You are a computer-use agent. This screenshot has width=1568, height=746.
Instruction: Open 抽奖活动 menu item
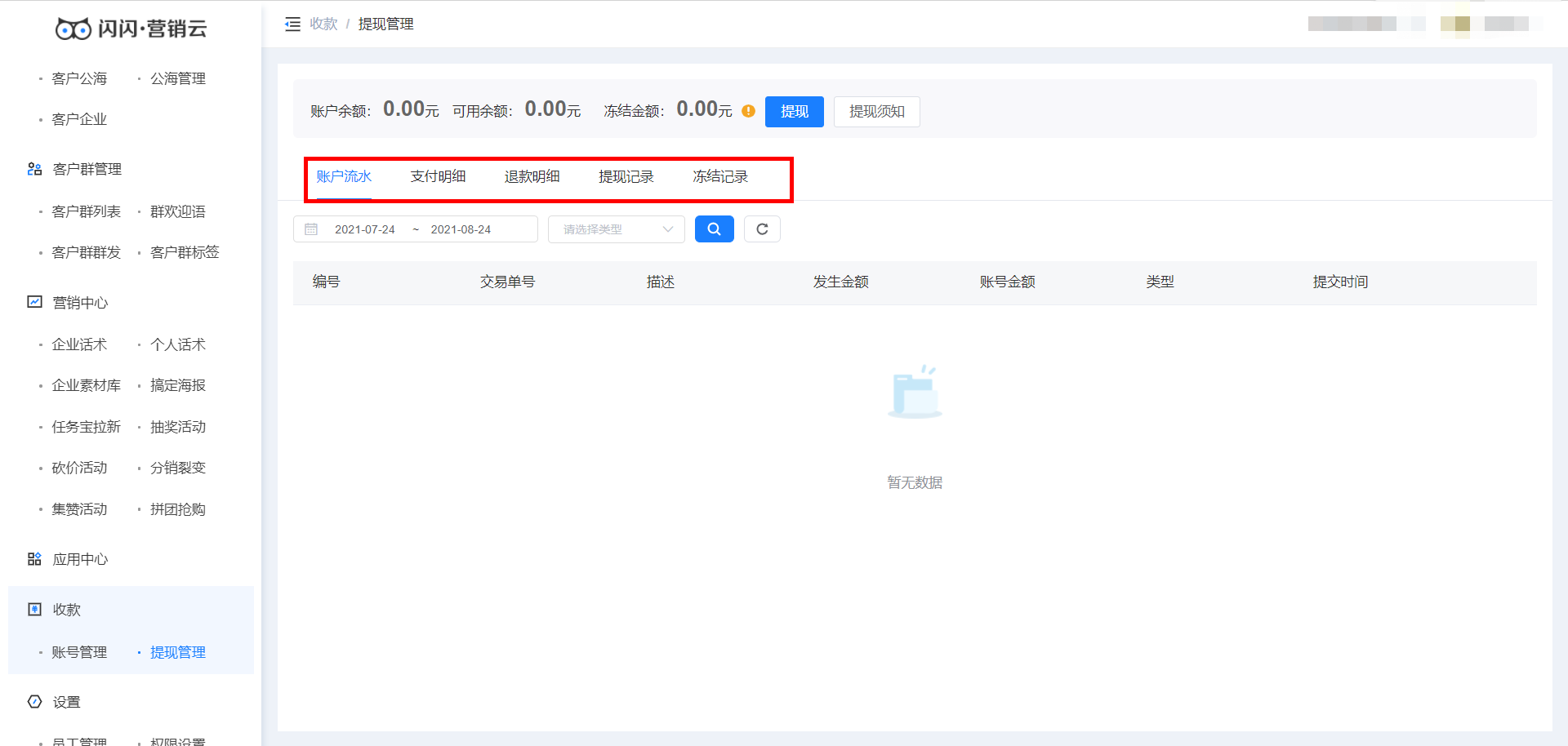(x=178, y=427)
